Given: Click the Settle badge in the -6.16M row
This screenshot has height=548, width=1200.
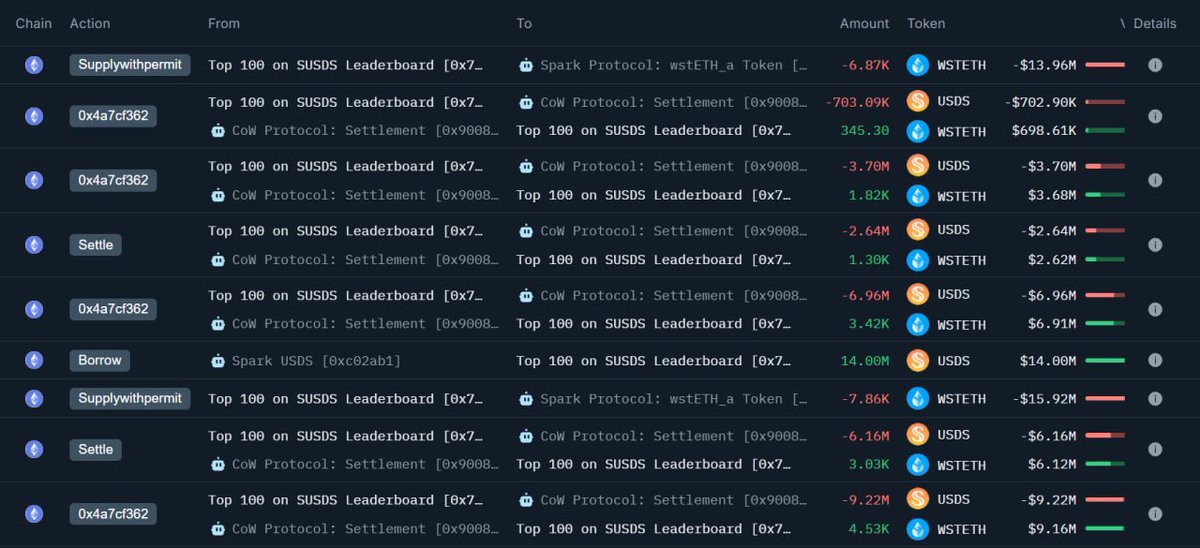Looking at the screenshot, I should [x=96, y=449].
